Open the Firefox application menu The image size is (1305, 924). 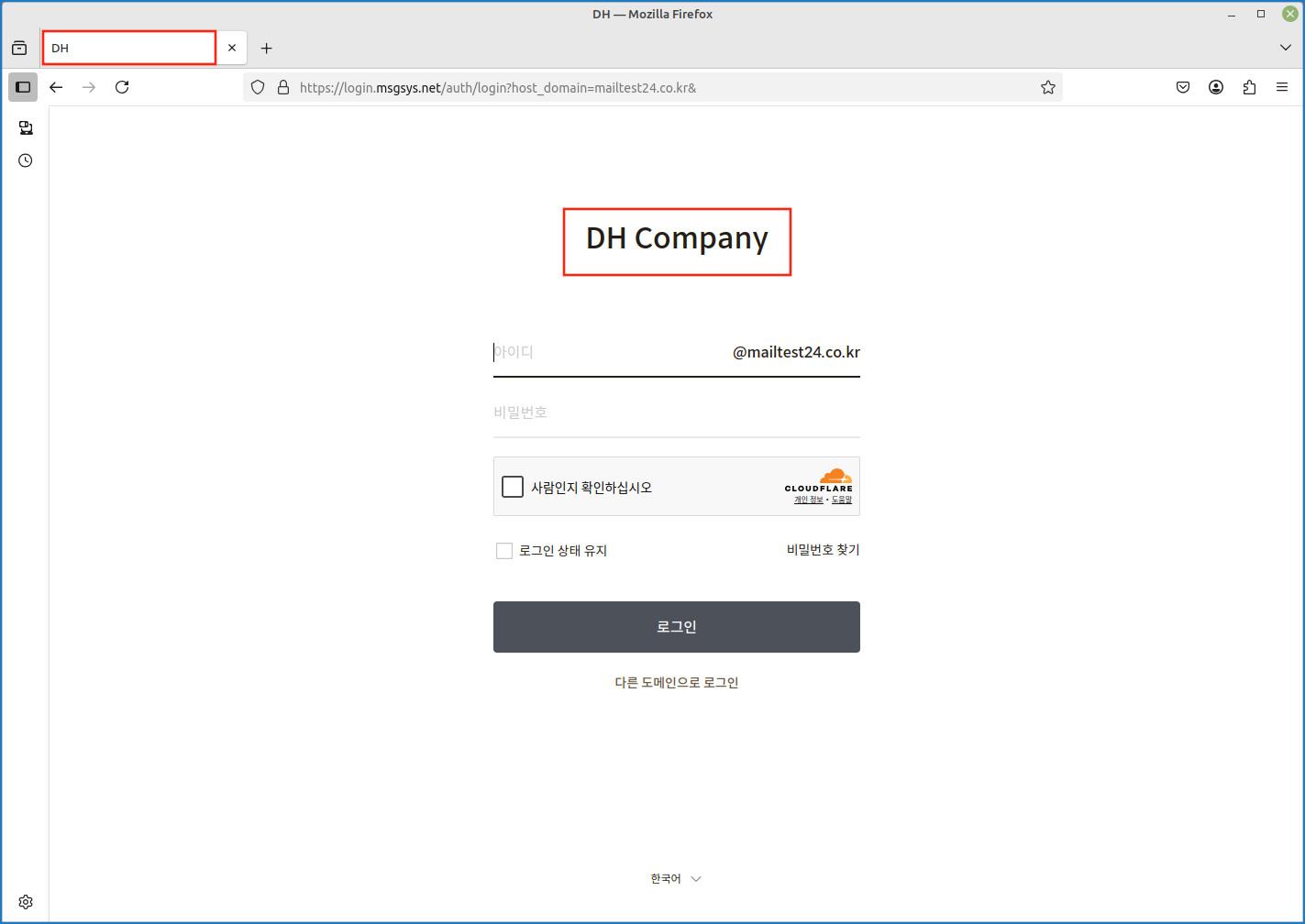(x=1282, y=87)
